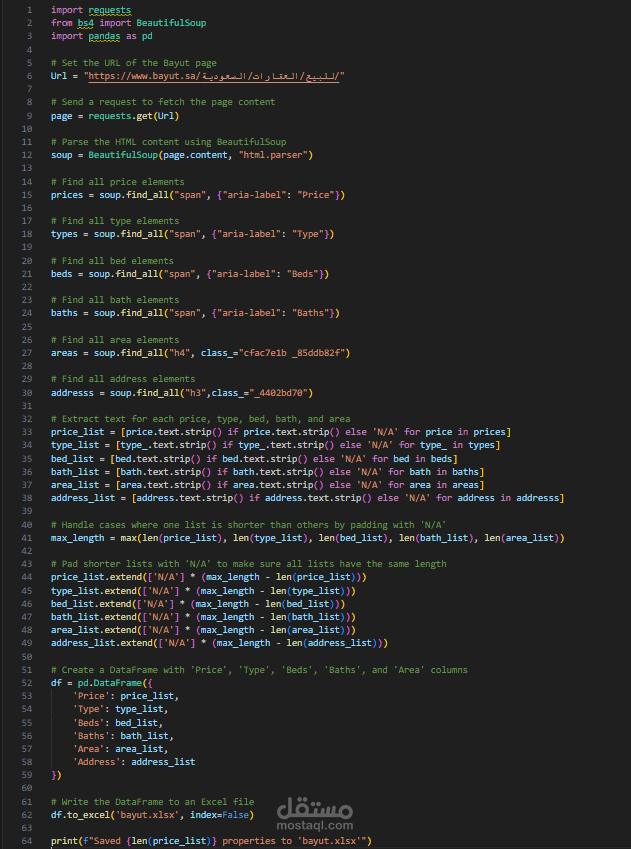Viewport: 631px width, 849px height.
Task: Click 'area_list.extend' on line 48
Action: click(x=94, y=630)
